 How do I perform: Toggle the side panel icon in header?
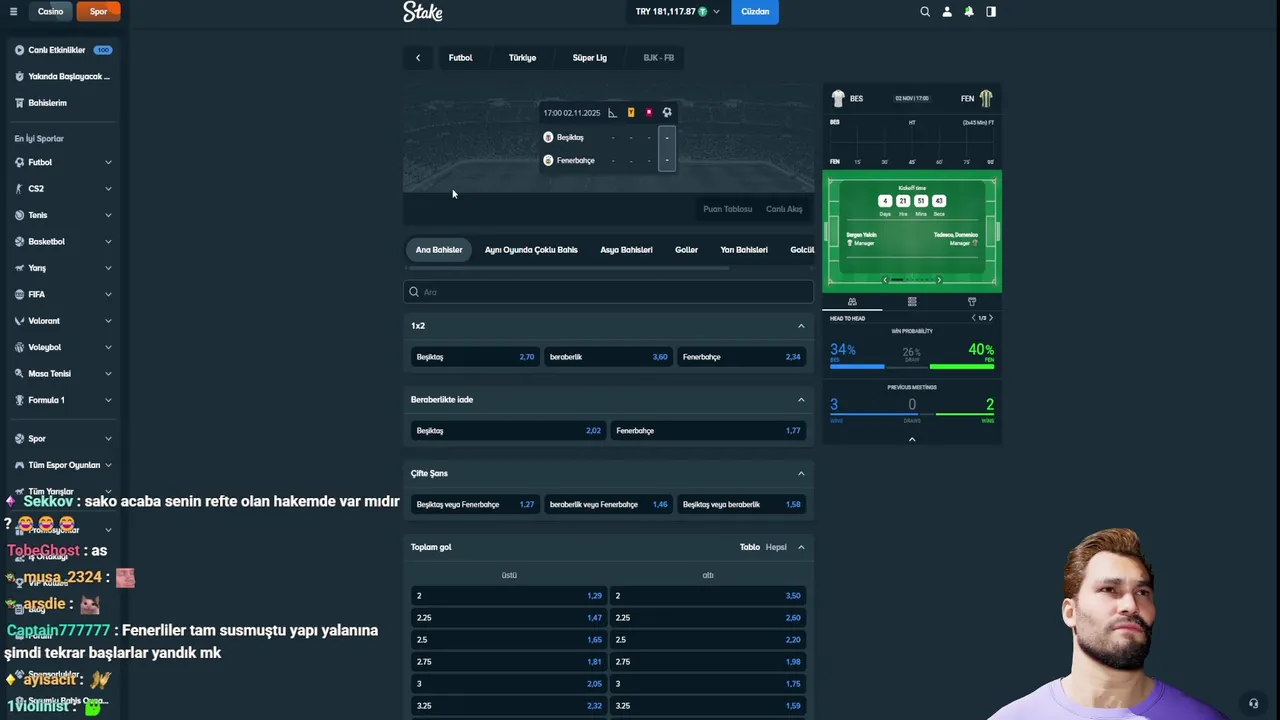pos(991,12)
